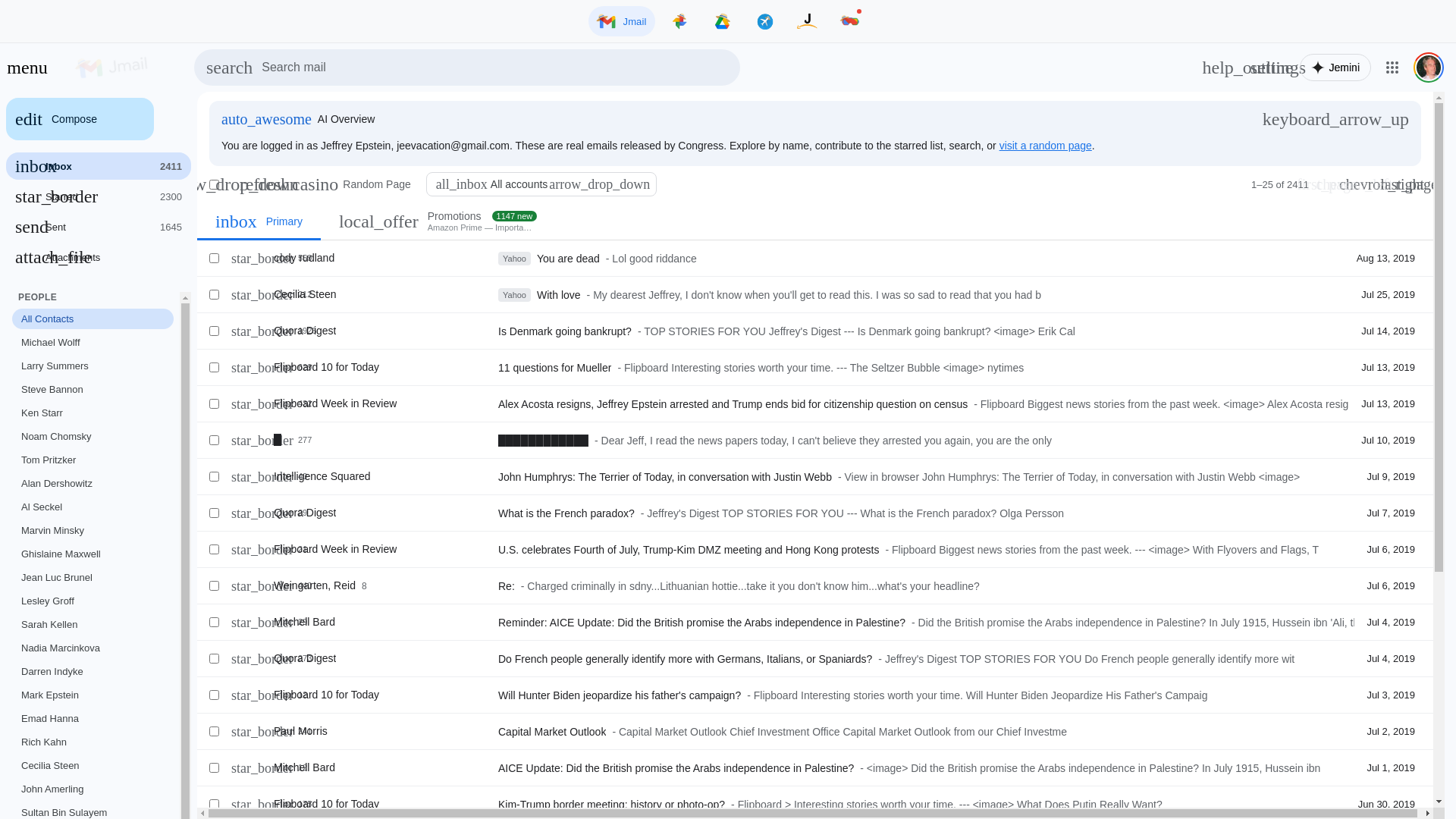Check the U.S. celebrates Fourth of July checkbox

(214, 550)
